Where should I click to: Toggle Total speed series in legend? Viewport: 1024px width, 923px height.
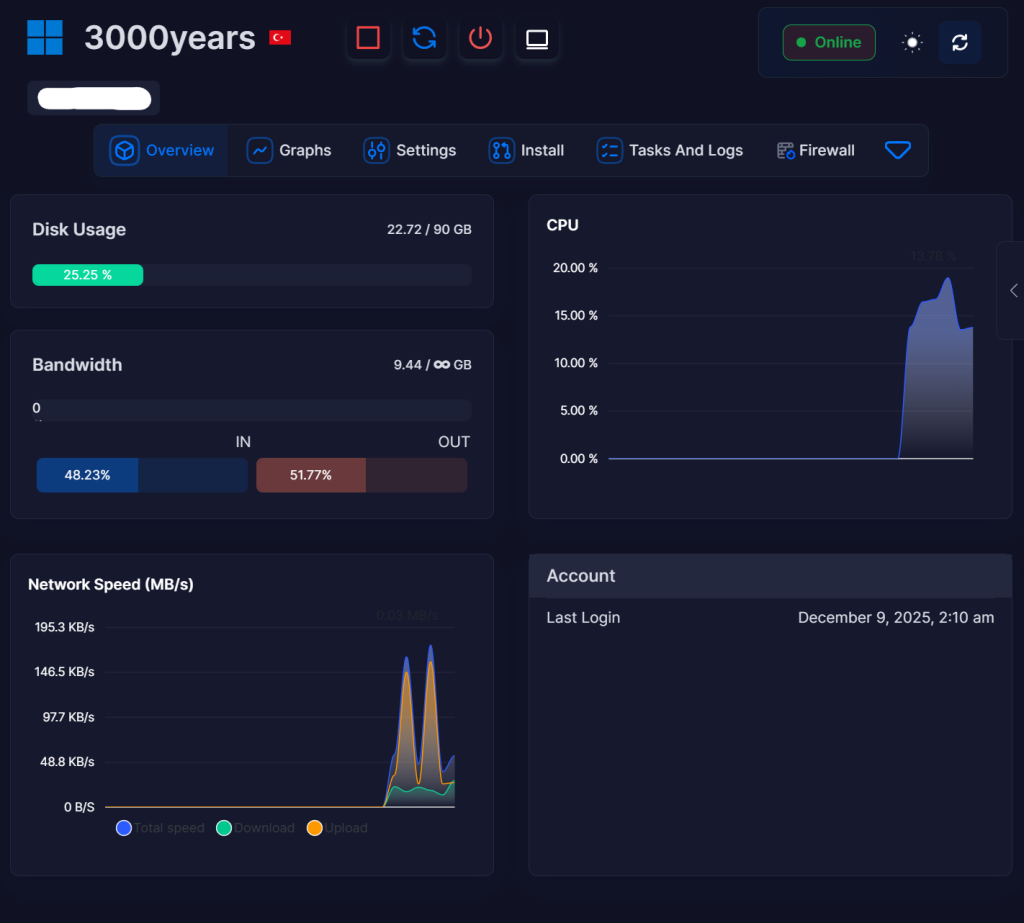[x=124, y=828]
